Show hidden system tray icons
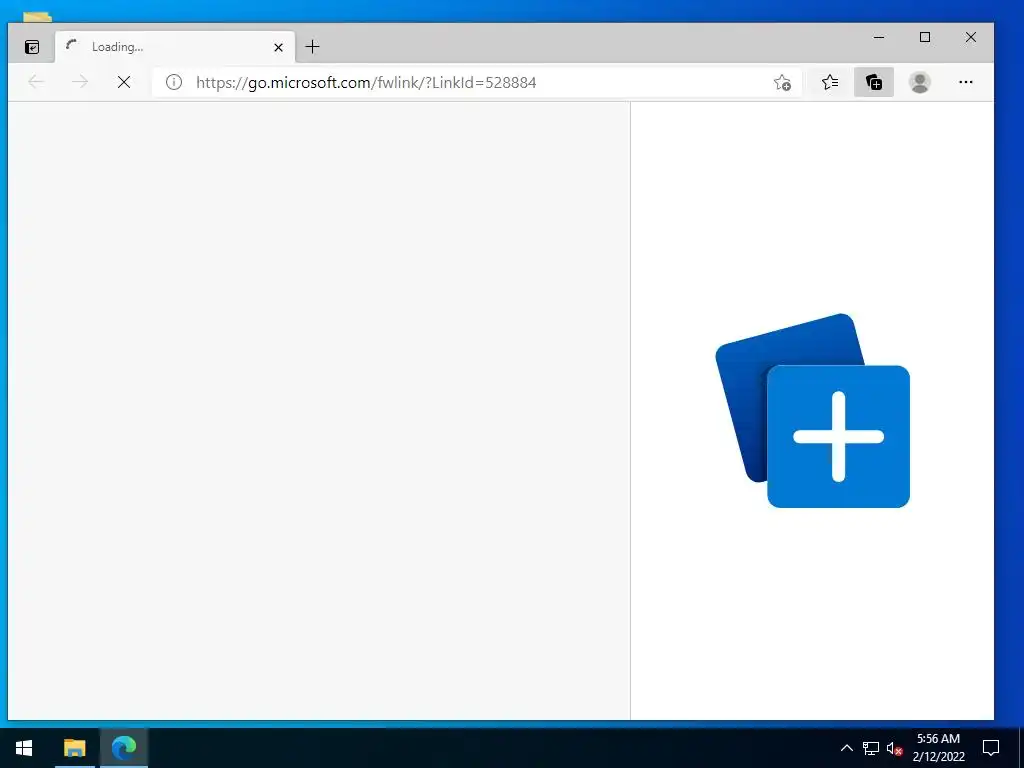 846,748
